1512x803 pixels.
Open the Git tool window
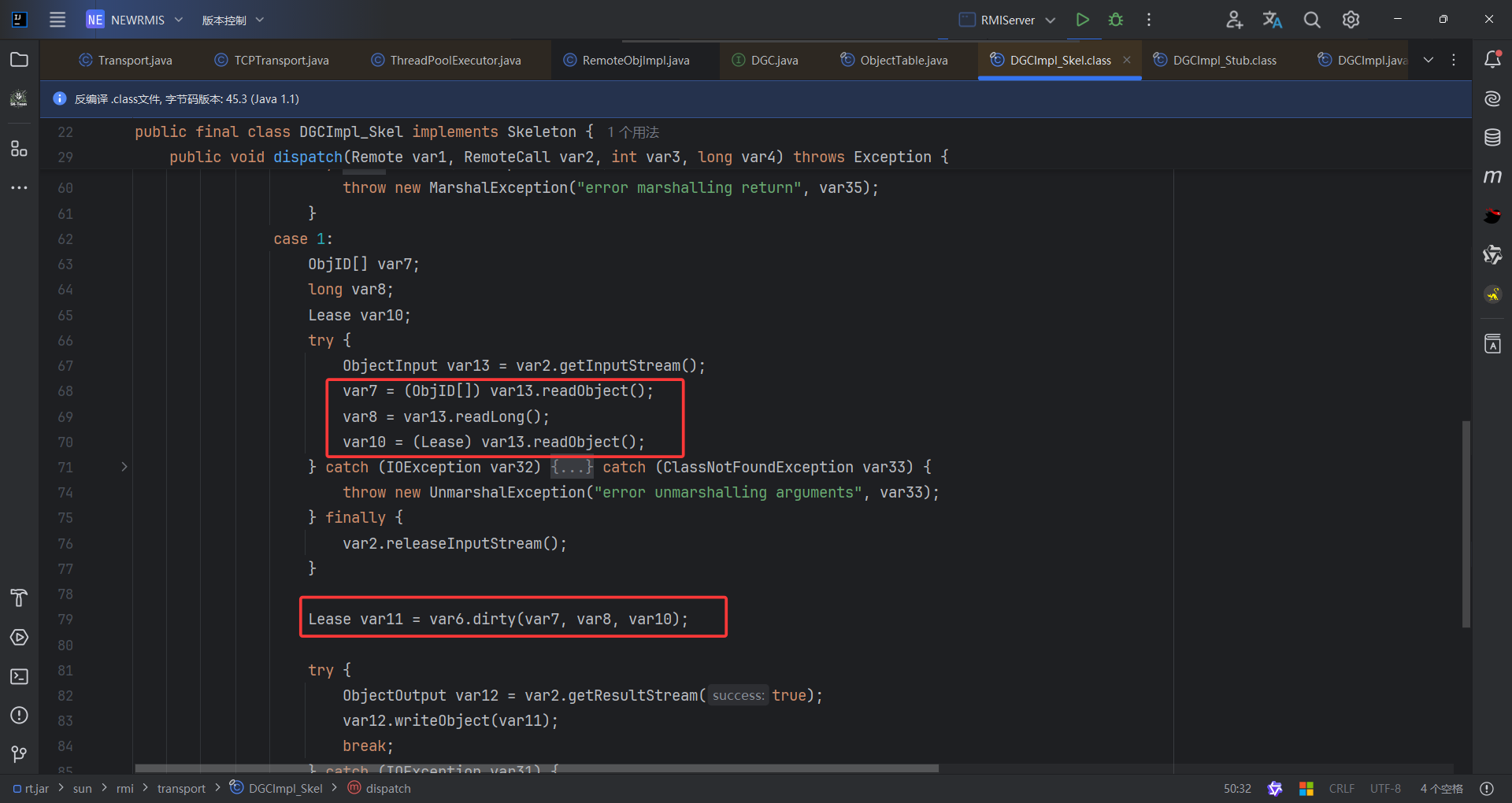pyautogui.click(x=20, y=755)
